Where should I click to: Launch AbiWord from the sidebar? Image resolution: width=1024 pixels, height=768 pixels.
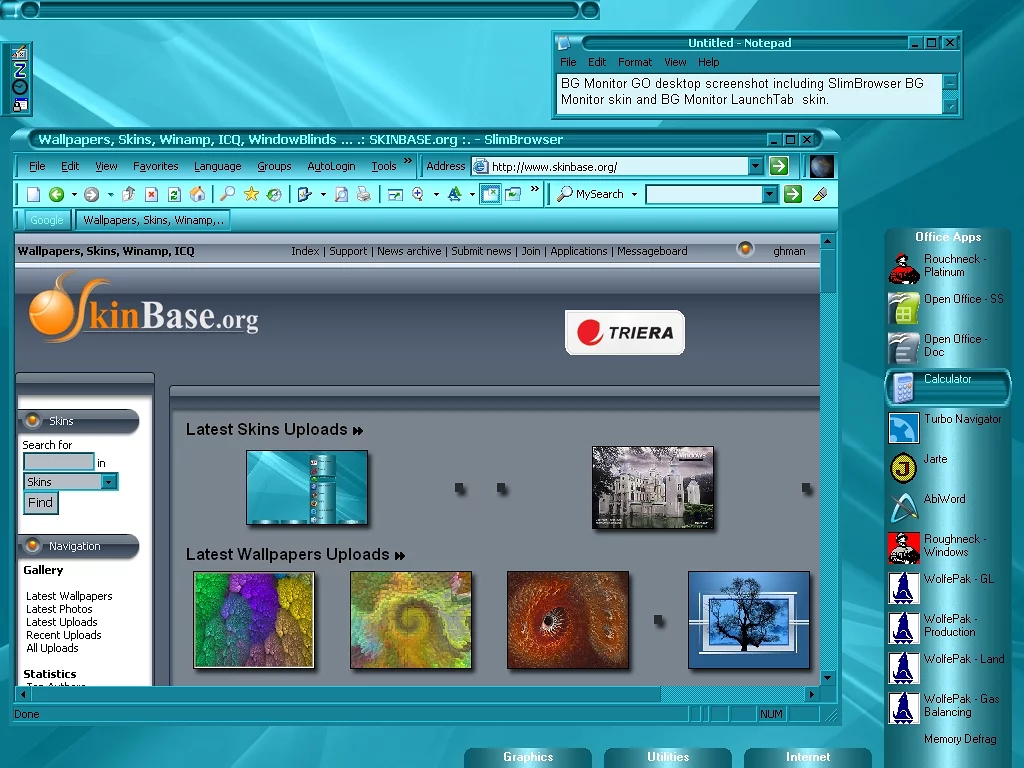point(904,507)
